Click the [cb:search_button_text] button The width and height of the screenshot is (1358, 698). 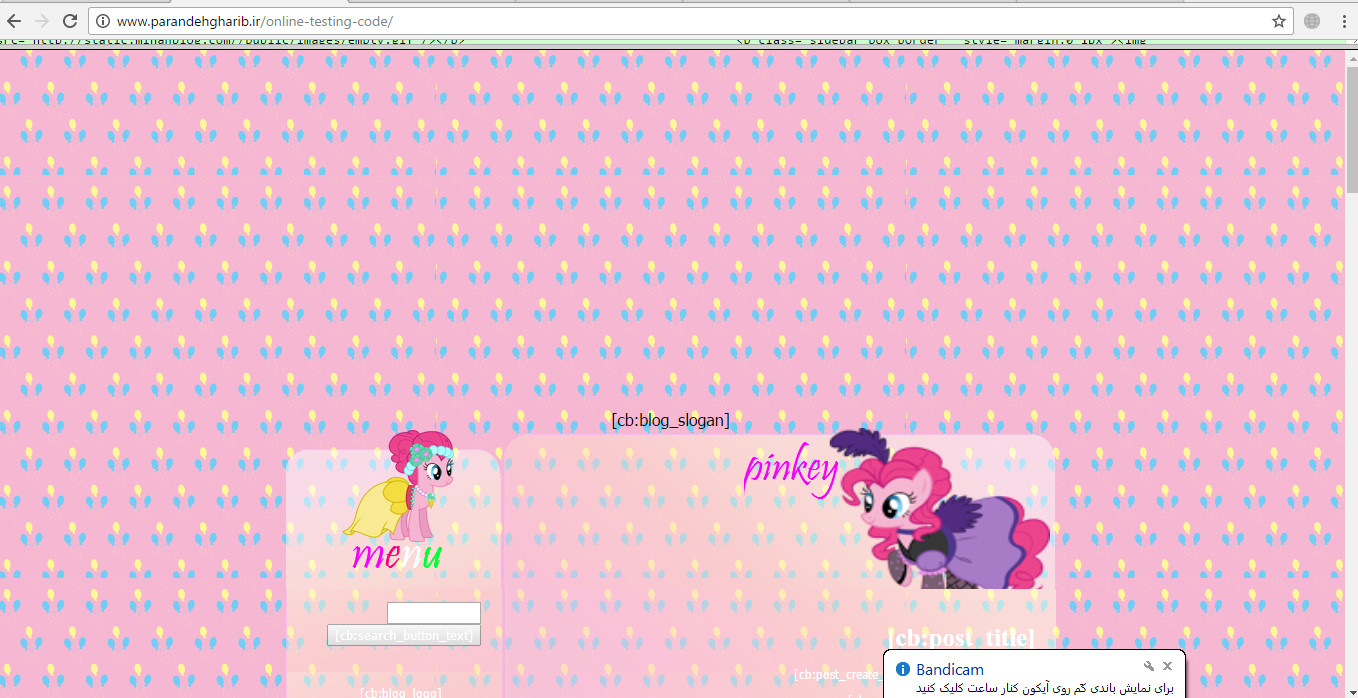click(x=404, y=635)
